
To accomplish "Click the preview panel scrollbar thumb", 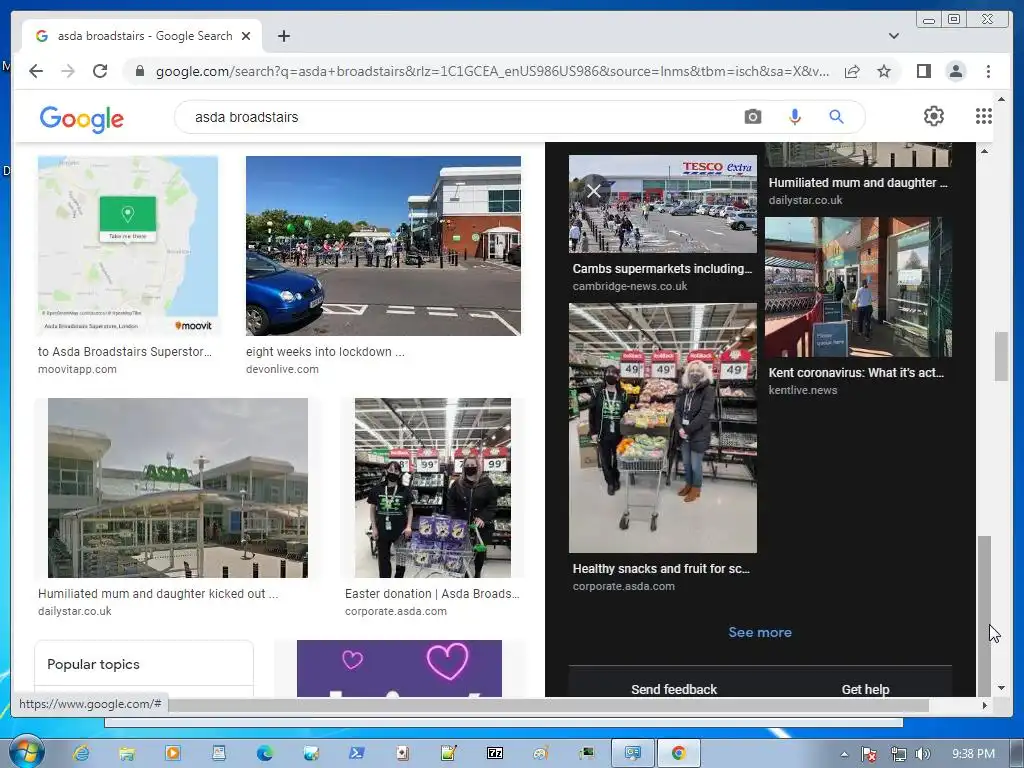I will pos(984,614).
